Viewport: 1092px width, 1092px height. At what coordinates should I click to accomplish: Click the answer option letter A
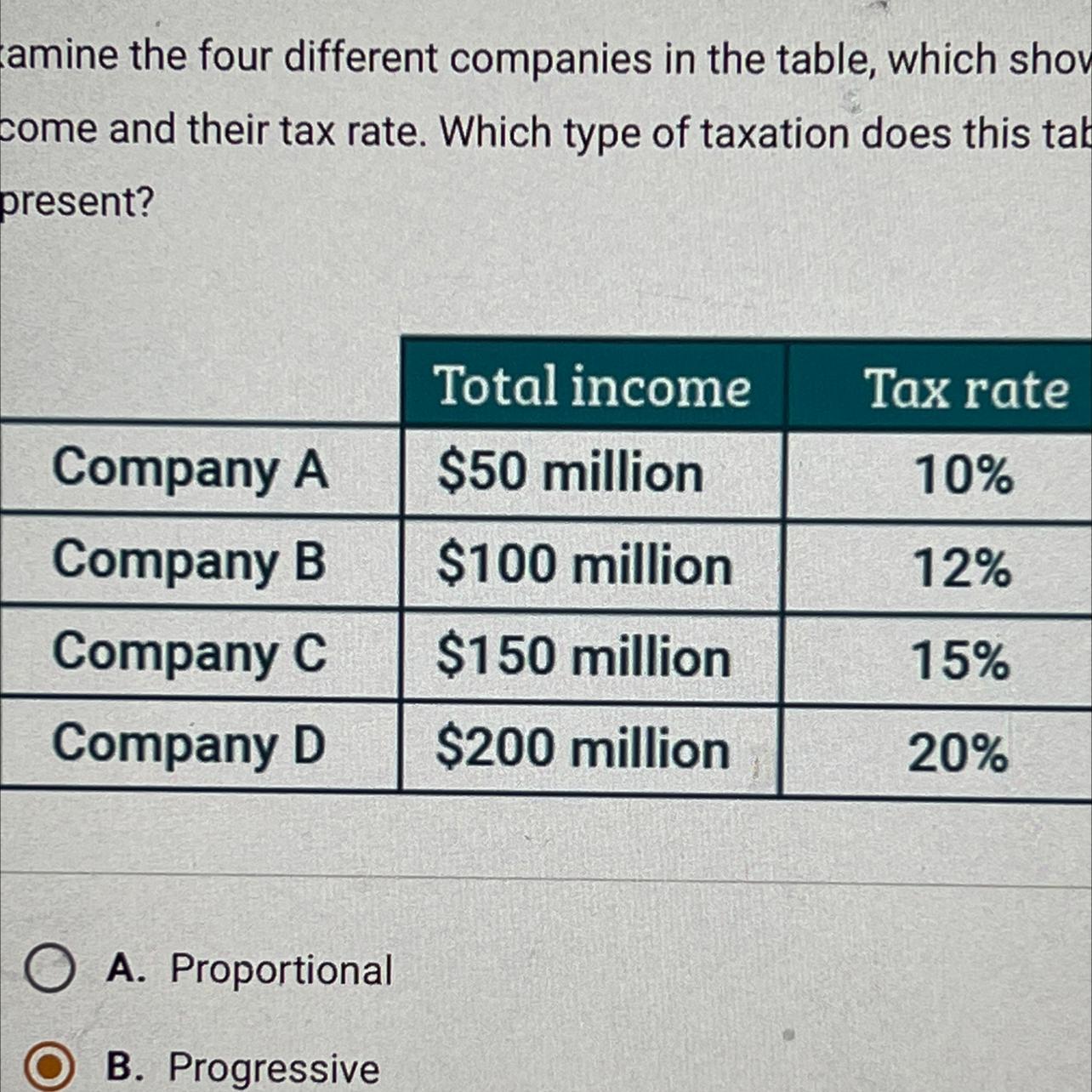(x=122, y=969)
